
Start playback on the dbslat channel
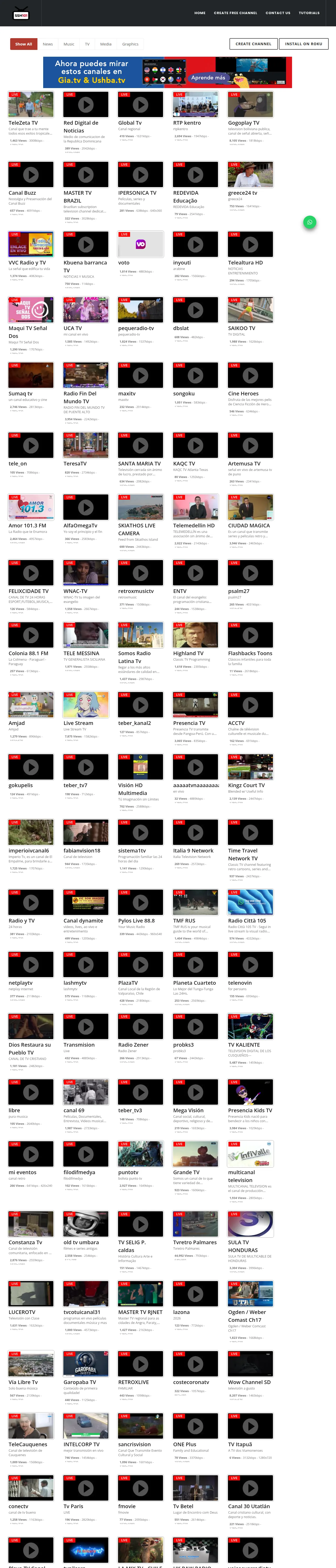click(195, 310)
